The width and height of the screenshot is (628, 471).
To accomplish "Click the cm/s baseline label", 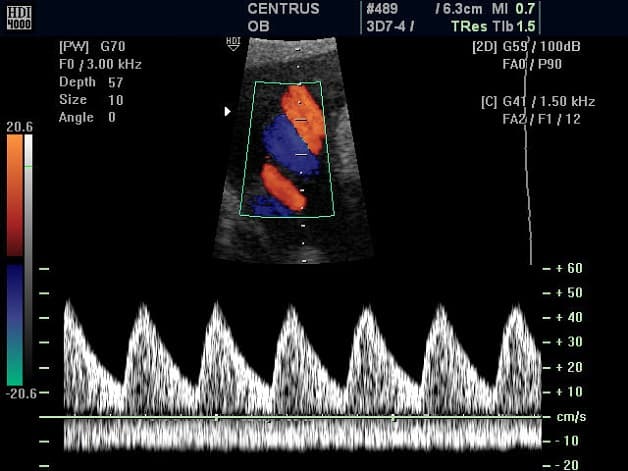I will click(568, 416).
